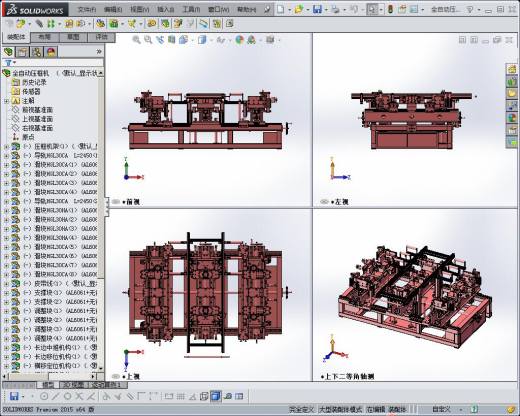This screenshot has height=416, width=520.
Task: Switch to the 评估 command tab
Action: click(102, 37)
